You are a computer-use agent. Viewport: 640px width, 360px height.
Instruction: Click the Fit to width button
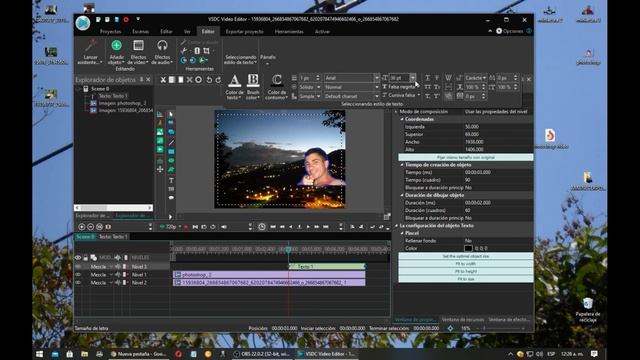pos(466,264)
